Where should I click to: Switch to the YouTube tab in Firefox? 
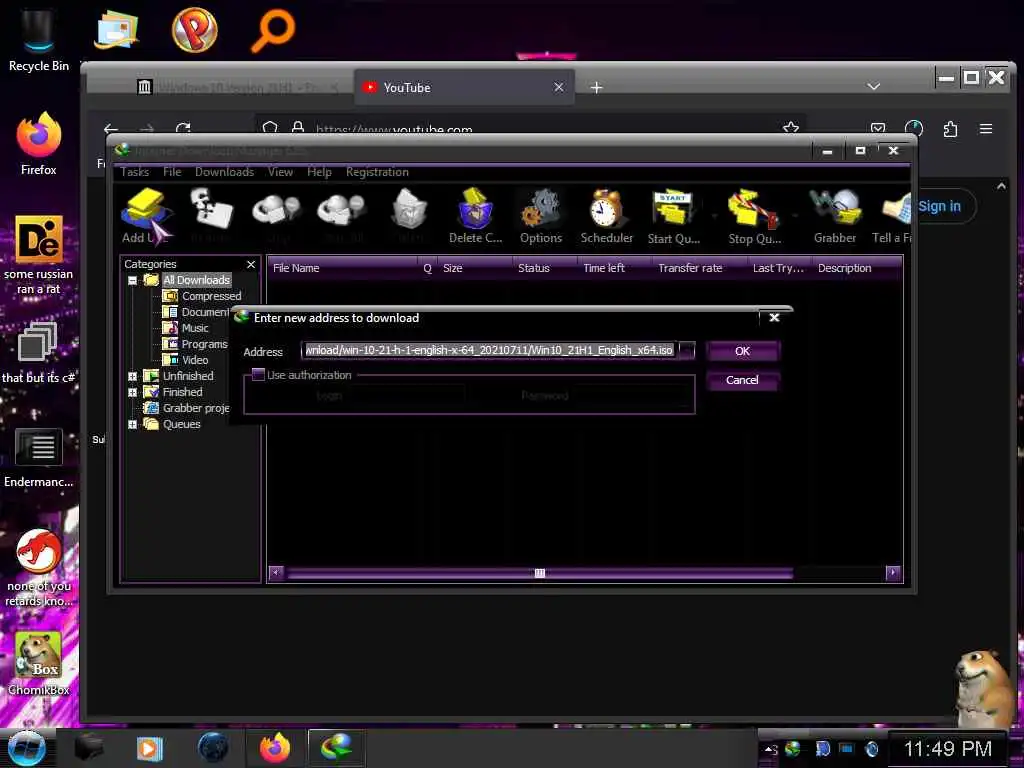[x=464, y=88]
